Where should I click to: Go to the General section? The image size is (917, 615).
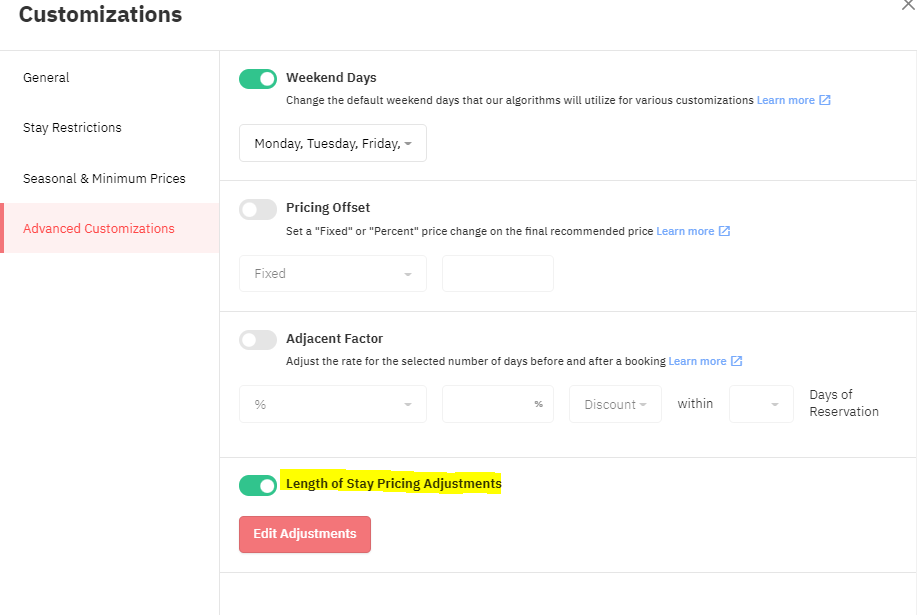tap(46, 78)
